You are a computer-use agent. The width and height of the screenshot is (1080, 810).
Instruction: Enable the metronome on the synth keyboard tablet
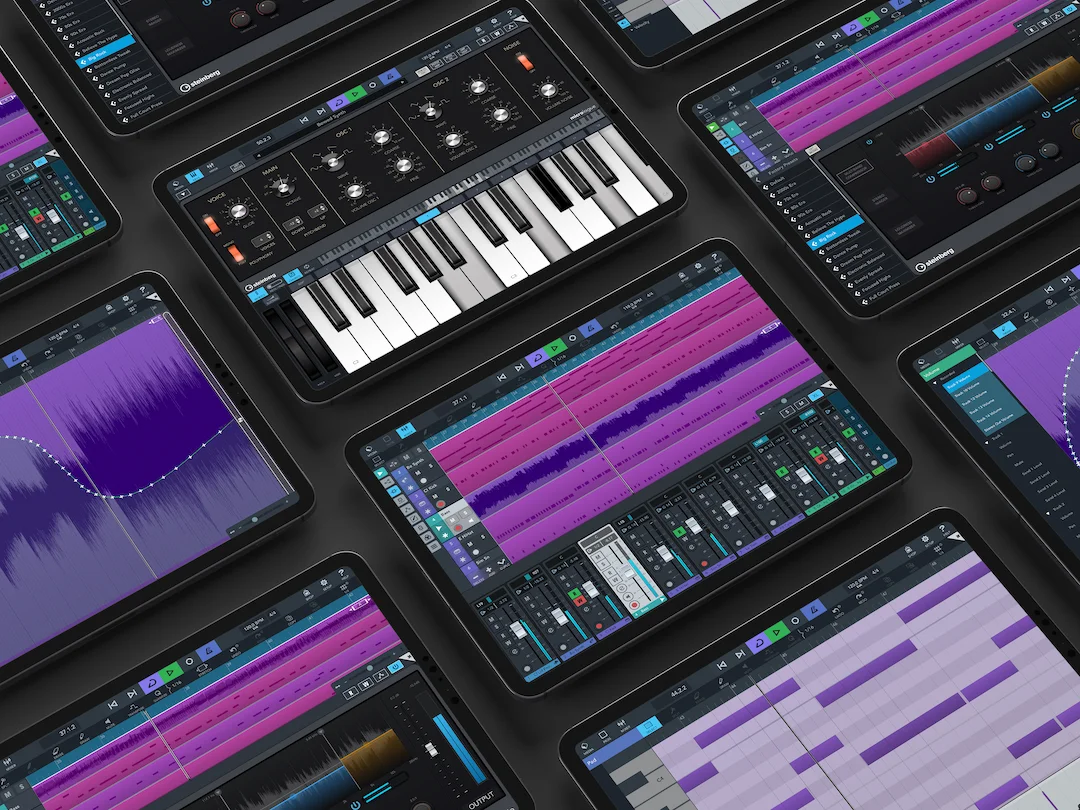389,76
